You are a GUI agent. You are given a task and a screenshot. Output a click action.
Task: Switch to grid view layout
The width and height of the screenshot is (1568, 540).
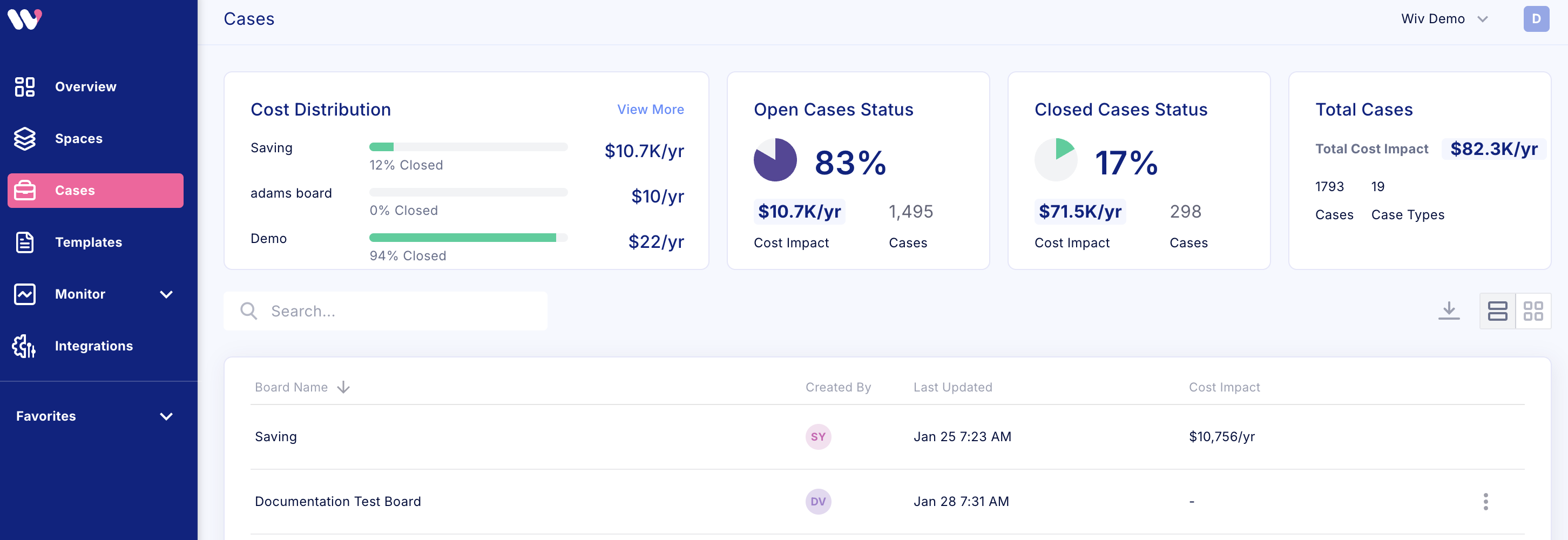point(1533,311)
